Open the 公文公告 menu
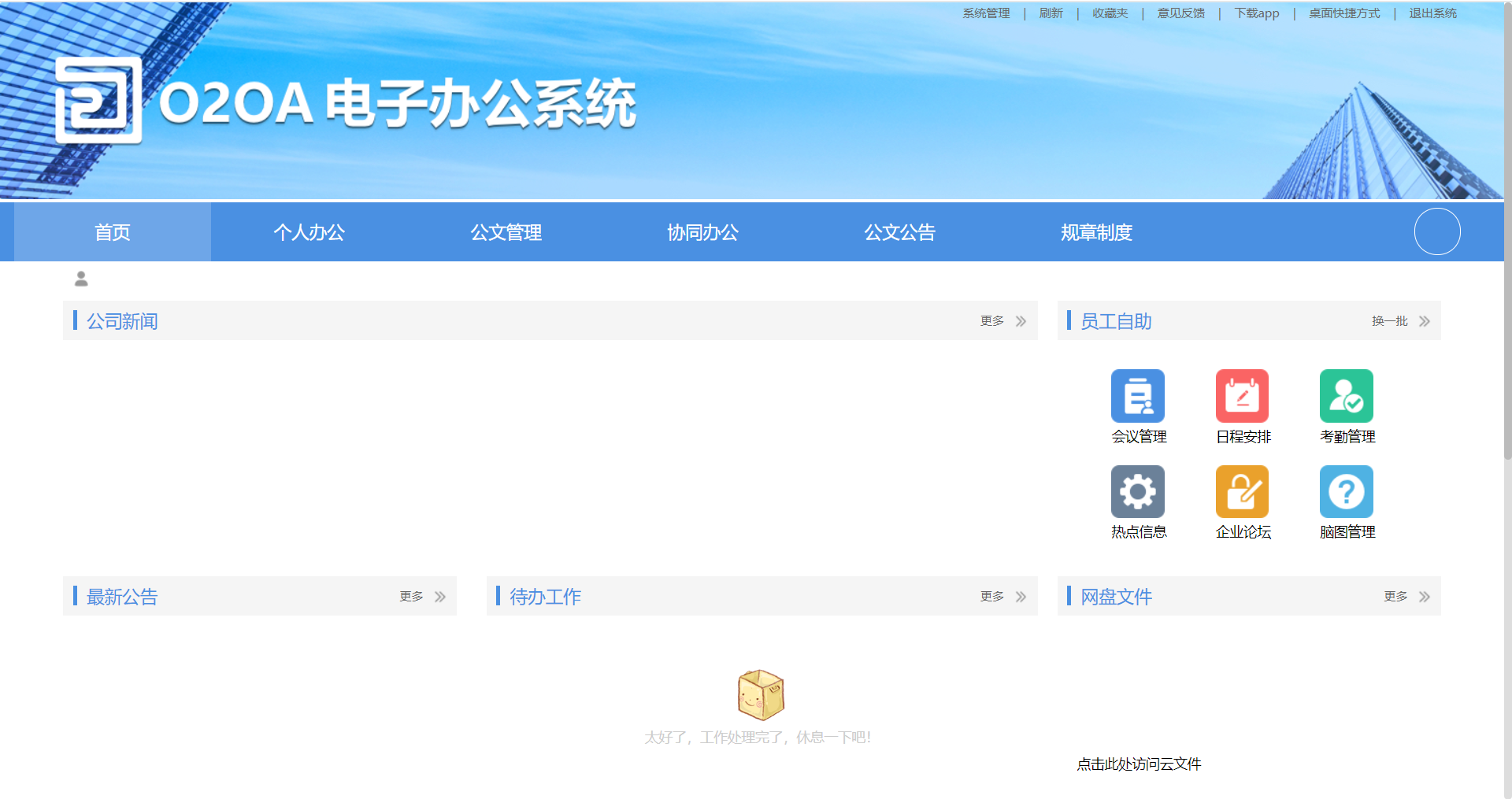 coord(900,232)
